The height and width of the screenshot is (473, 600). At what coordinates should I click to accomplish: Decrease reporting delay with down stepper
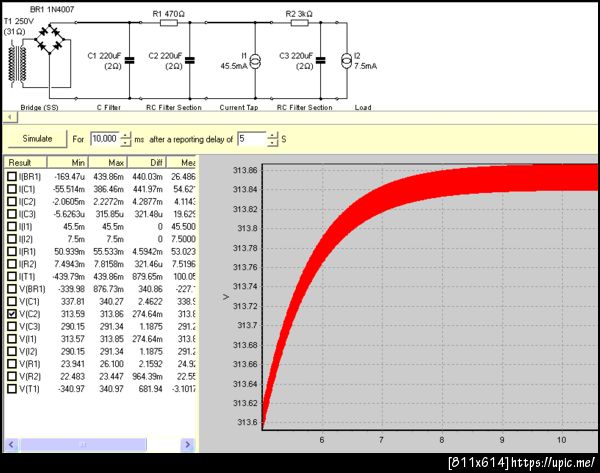tap(272, 142)
